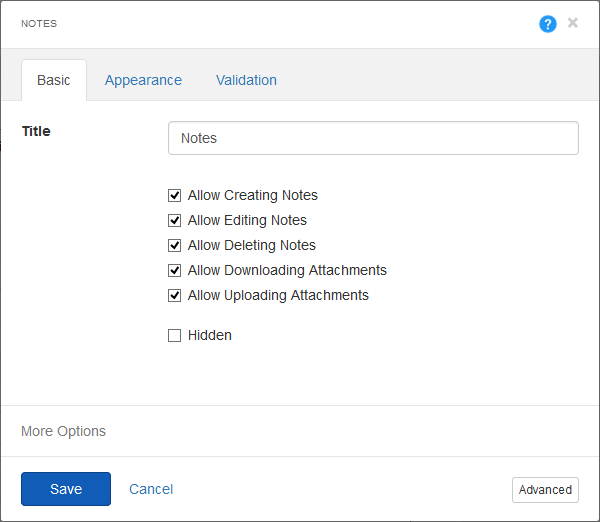Click the Allow Uploading Attachments label

pyautogui.click(x=278, y=295)
